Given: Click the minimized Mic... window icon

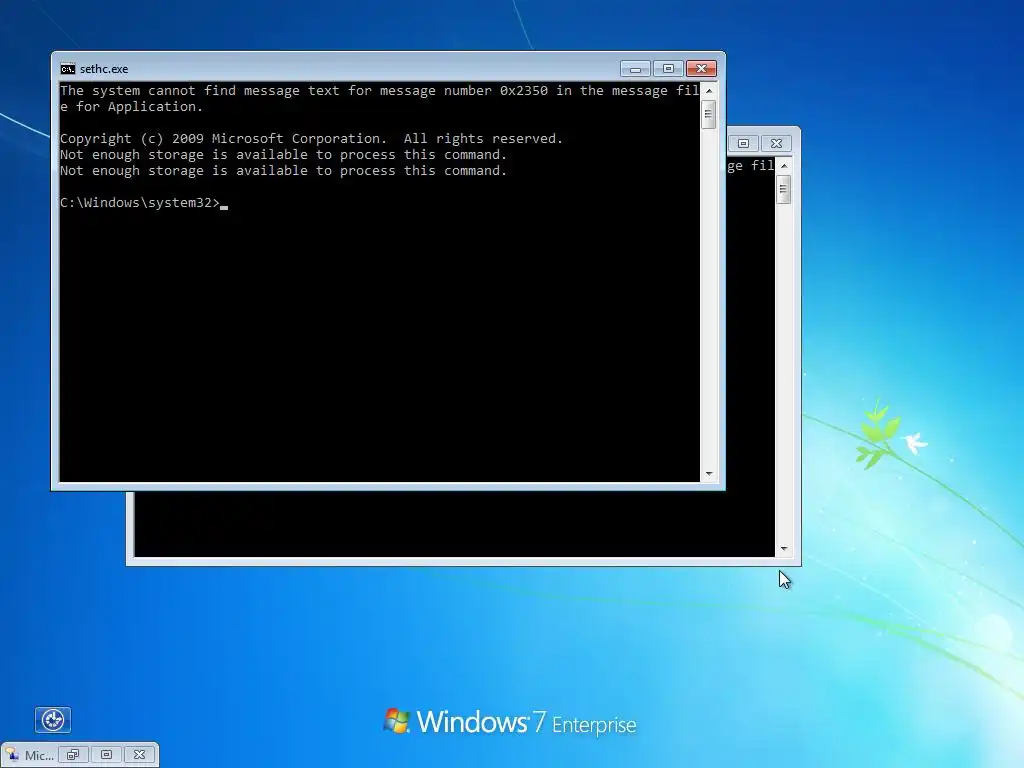Looking at the screenshot, I should point(12,755).
